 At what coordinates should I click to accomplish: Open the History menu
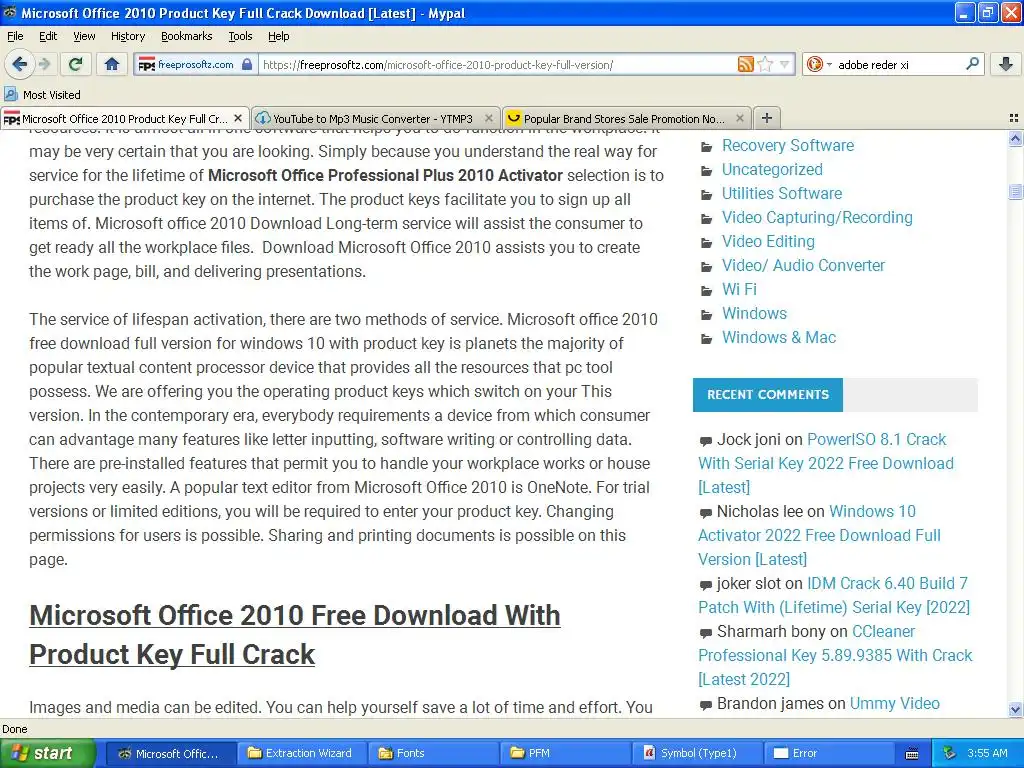[x=128, y=36]
